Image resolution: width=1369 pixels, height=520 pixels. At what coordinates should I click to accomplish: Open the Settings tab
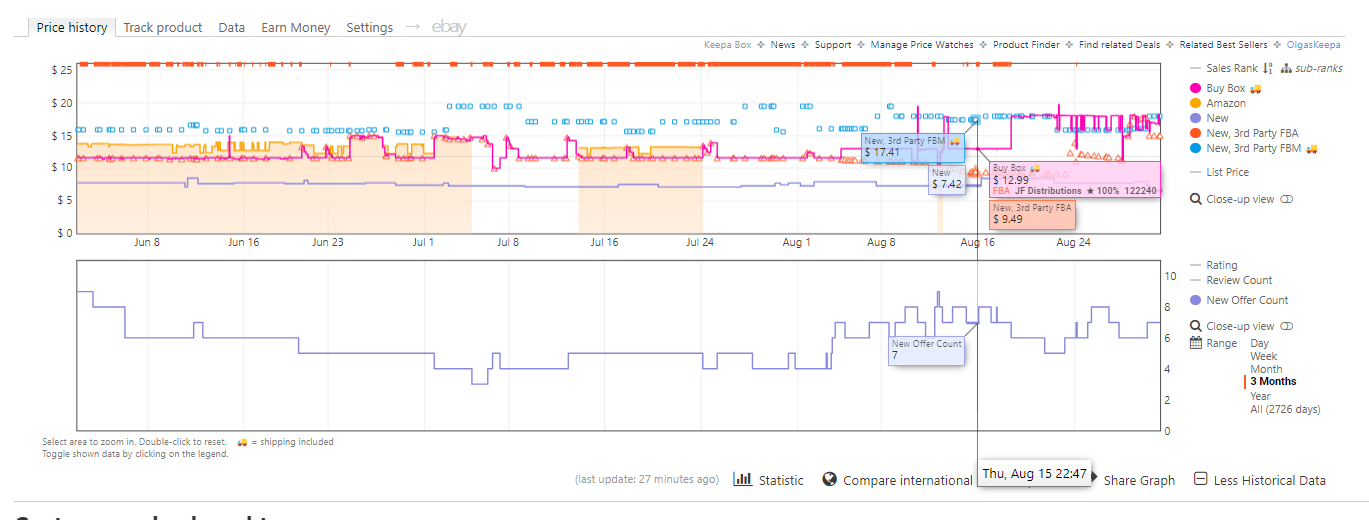[370, 27]
